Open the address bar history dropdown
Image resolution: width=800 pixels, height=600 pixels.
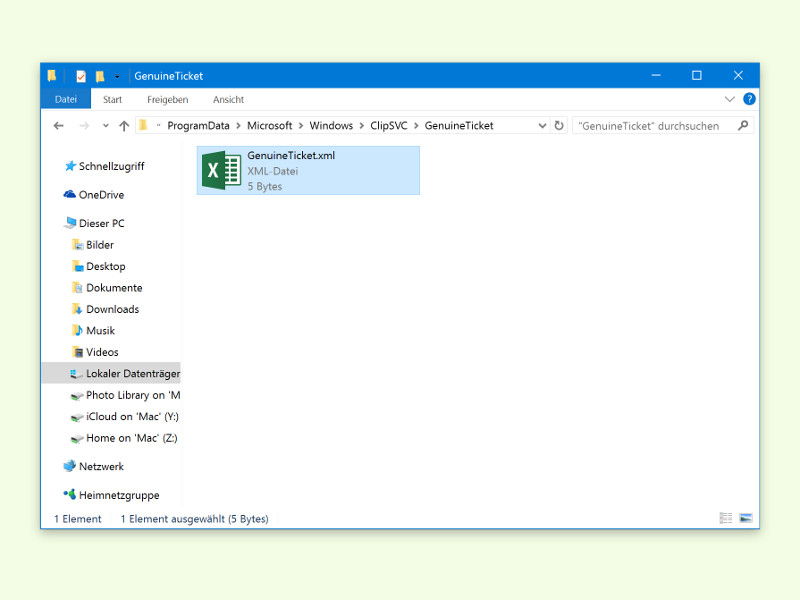click(x=542, y=126)
